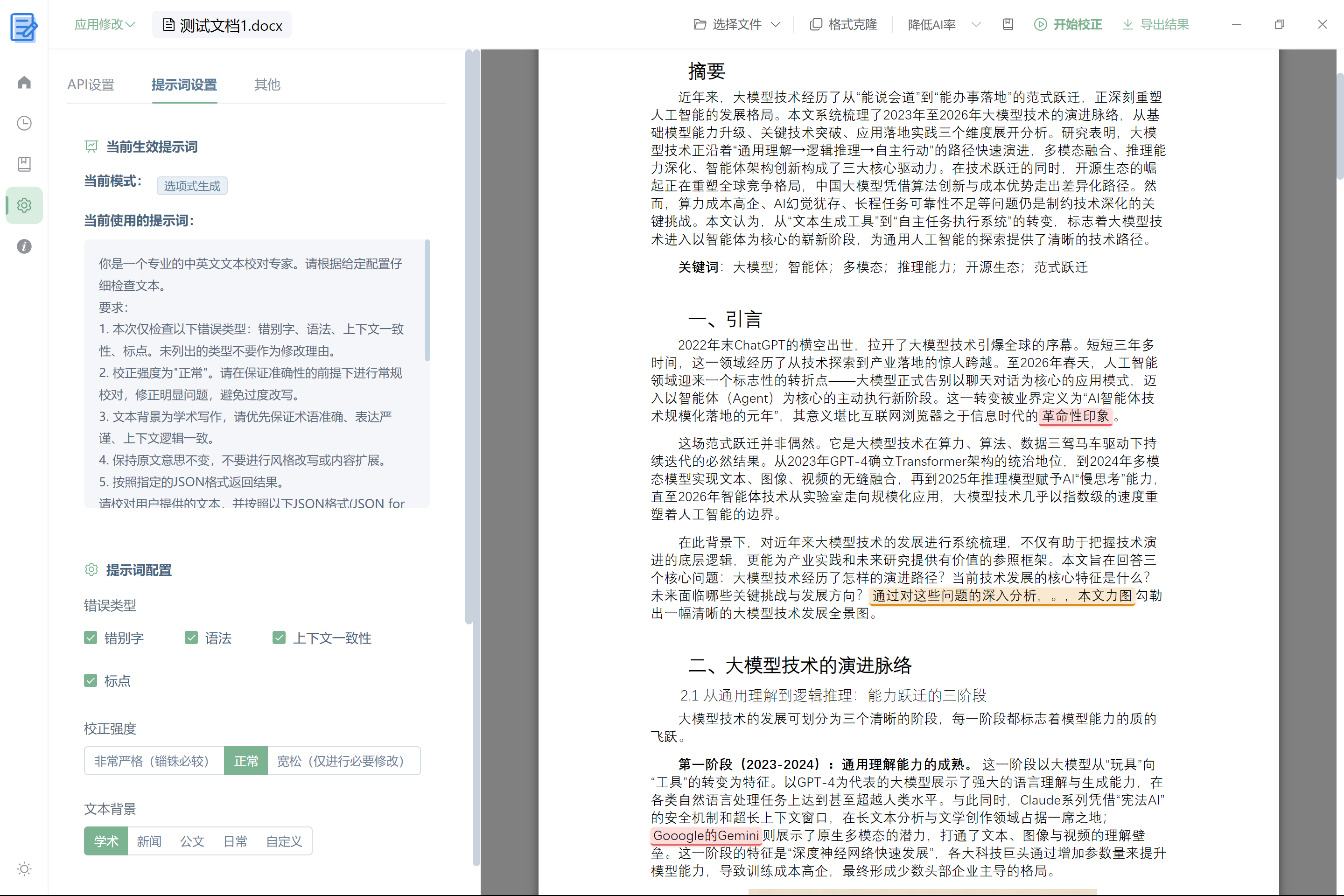Image resolution: width=1344 pixels, height=896 pixels.
Task: Toggle the 上下文一致性 checkbox
Action: [x=279, y=638]
